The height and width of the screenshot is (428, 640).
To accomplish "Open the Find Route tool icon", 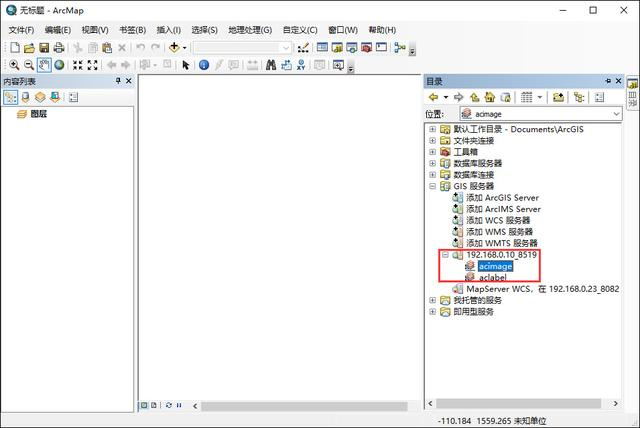I will click(286, 65).
